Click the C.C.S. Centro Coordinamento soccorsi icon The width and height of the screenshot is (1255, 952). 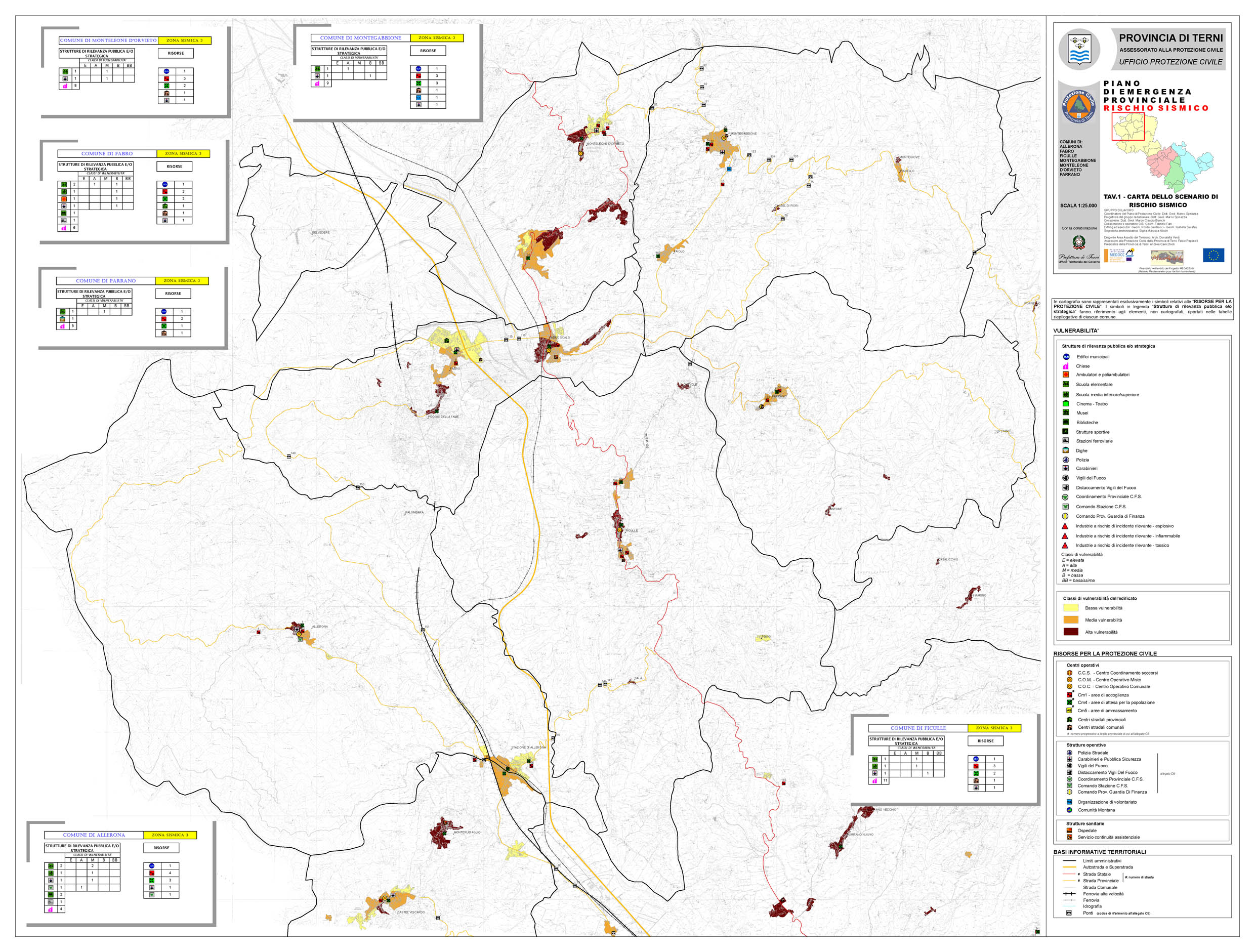click(x=1069, y=673)
